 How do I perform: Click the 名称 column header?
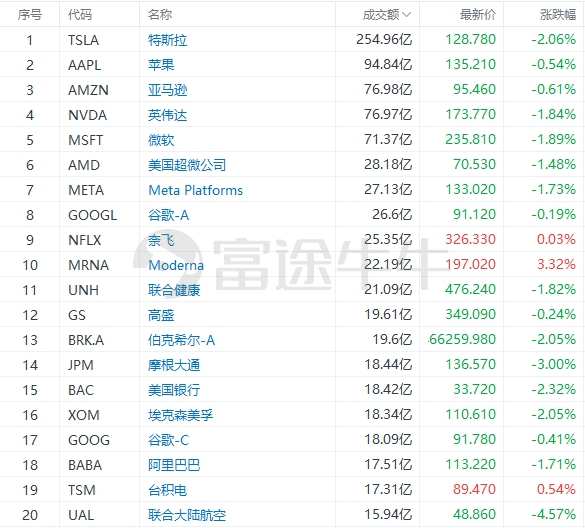coord(160,15)
